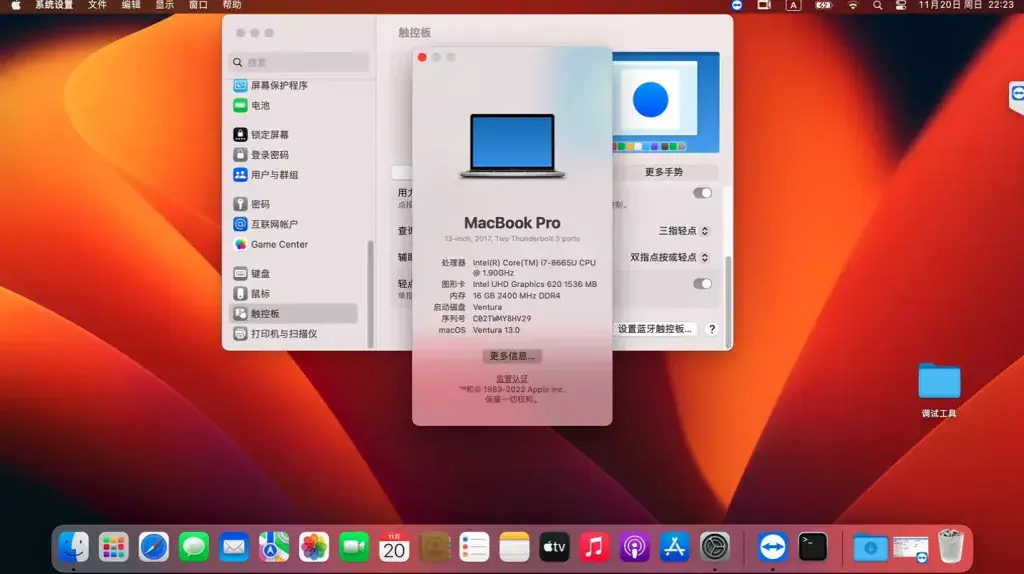1024x574 pixels.
Task: Click 更多信息... button
Action: click(512, 356)
